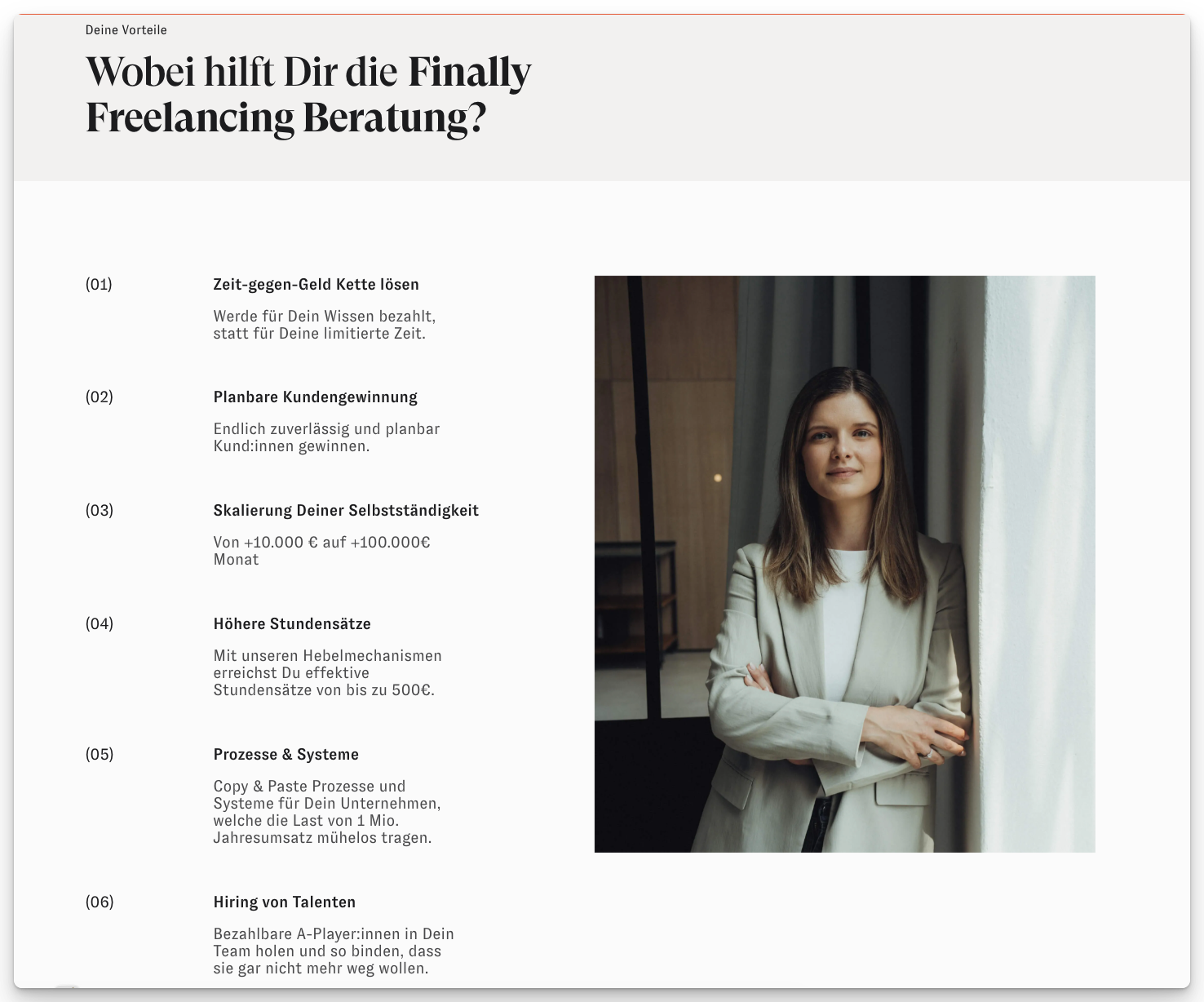Select the 'Planbare Kundengewinnung' heading
This screenshot has width=1204, height=1002.
(315, 397)
